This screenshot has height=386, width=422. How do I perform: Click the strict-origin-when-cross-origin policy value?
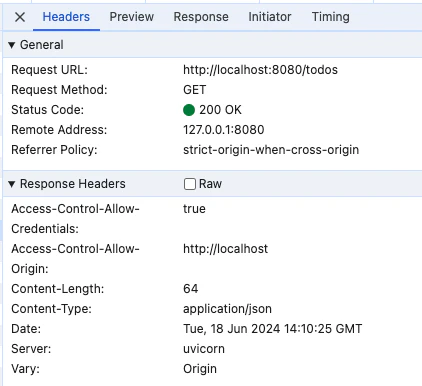(x=271, y=150)
